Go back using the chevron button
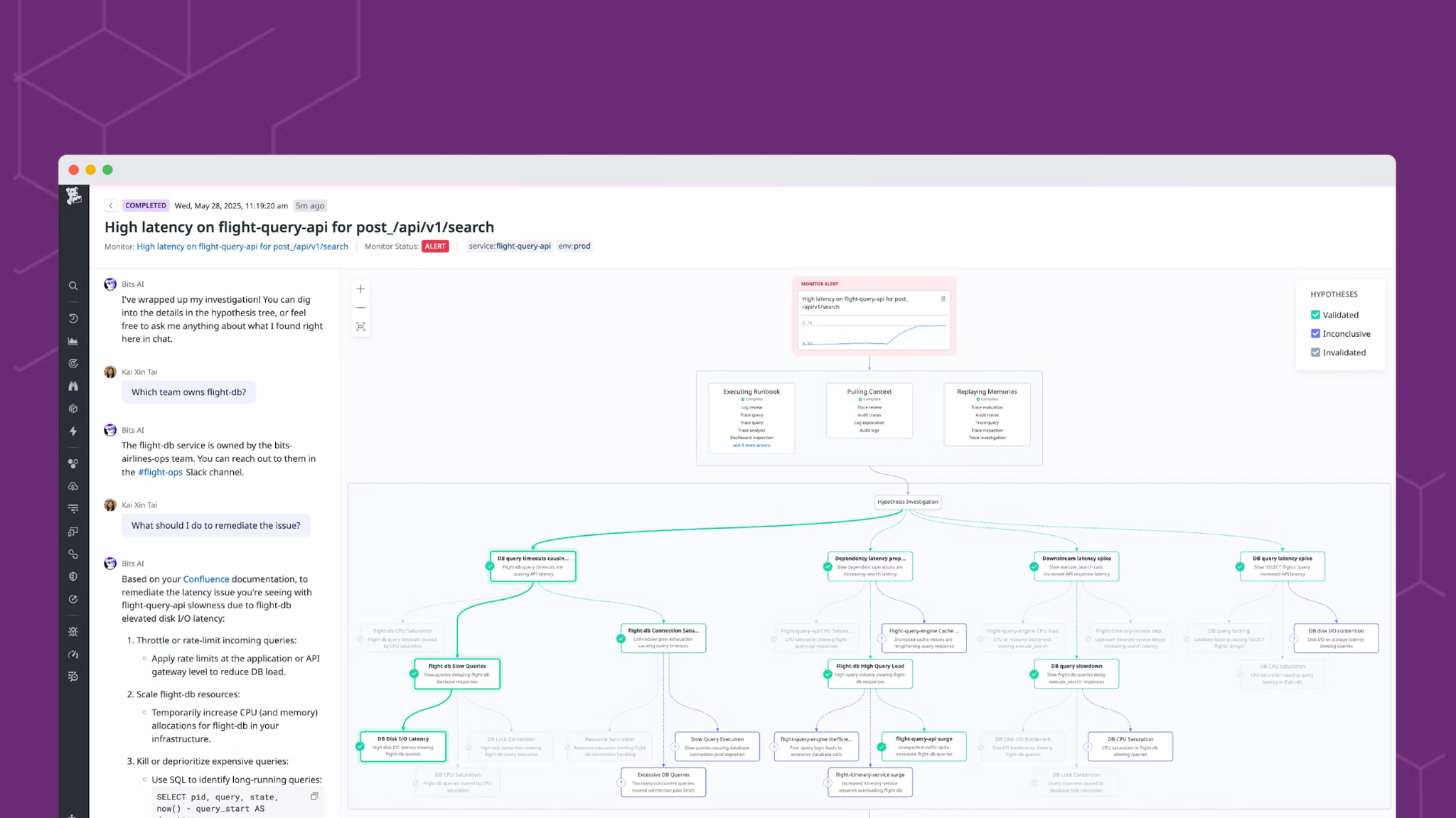The width and height of the screenshot is (1456, 818). point(111,205)
